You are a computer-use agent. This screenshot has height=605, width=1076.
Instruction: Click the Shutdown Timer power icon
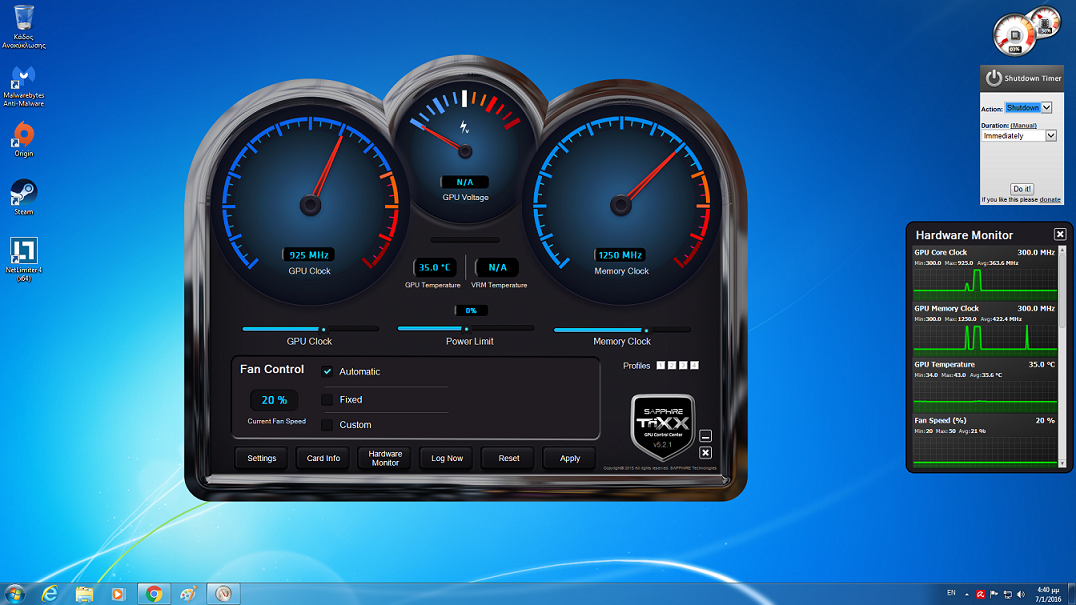pyautogui.click(x=993, y=78)
